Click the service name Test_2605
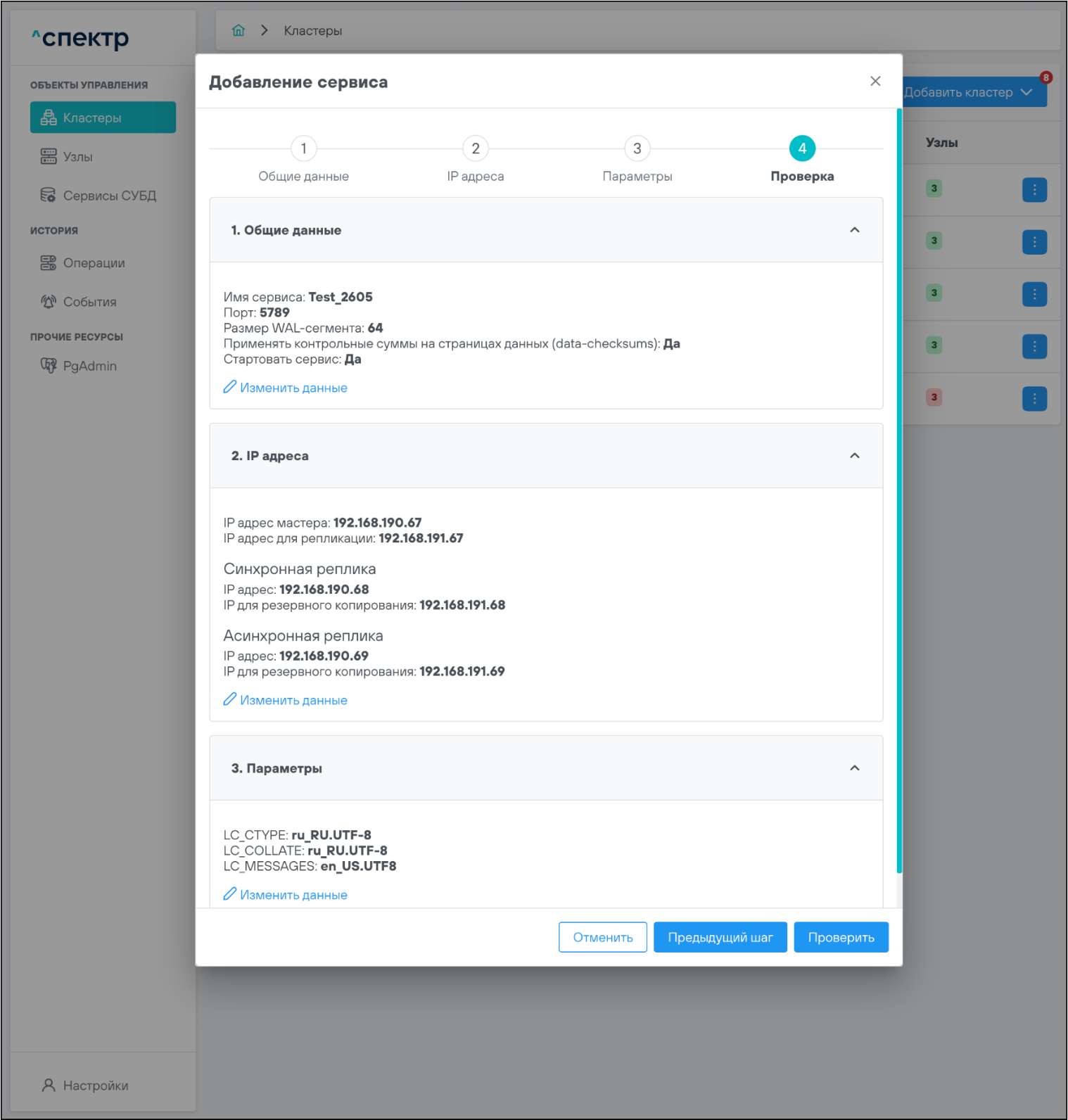Image resolution: width=1068 pixels, height=1120 pixels. pyautogui.click(x=341, y=297)
